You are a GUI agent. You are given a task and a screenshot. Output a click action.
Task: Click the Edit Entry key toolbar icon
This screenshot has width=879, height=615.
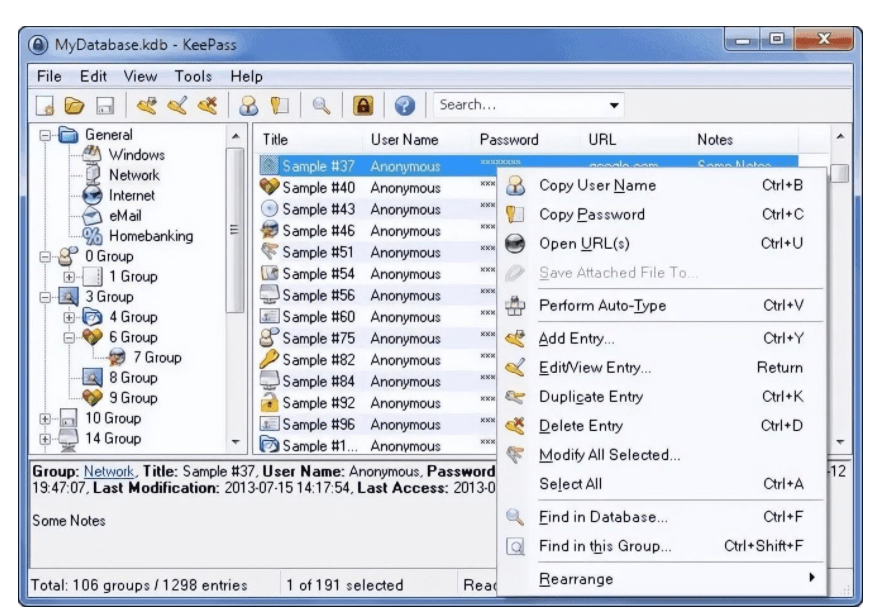click(177, 105)
